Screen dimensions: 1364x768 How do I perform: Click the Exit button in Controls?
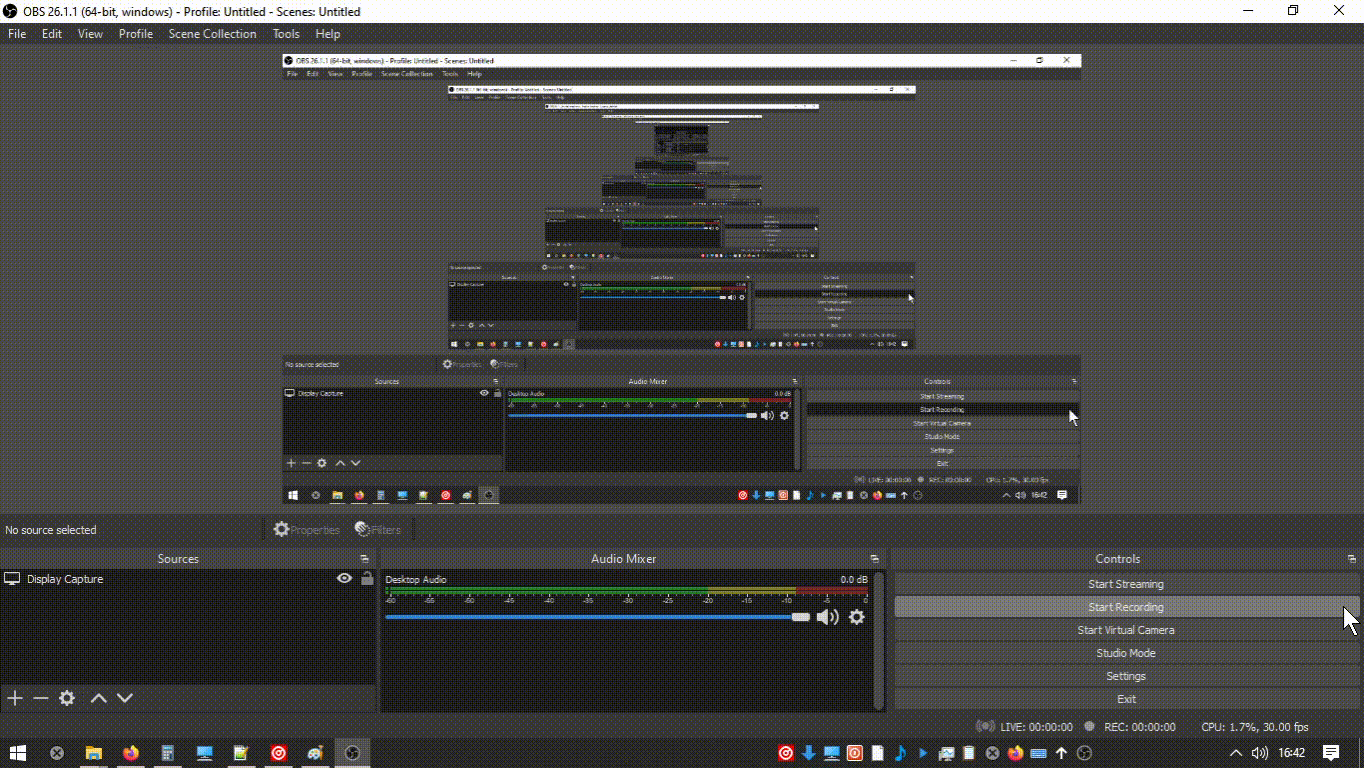[x=1126, y=699]
